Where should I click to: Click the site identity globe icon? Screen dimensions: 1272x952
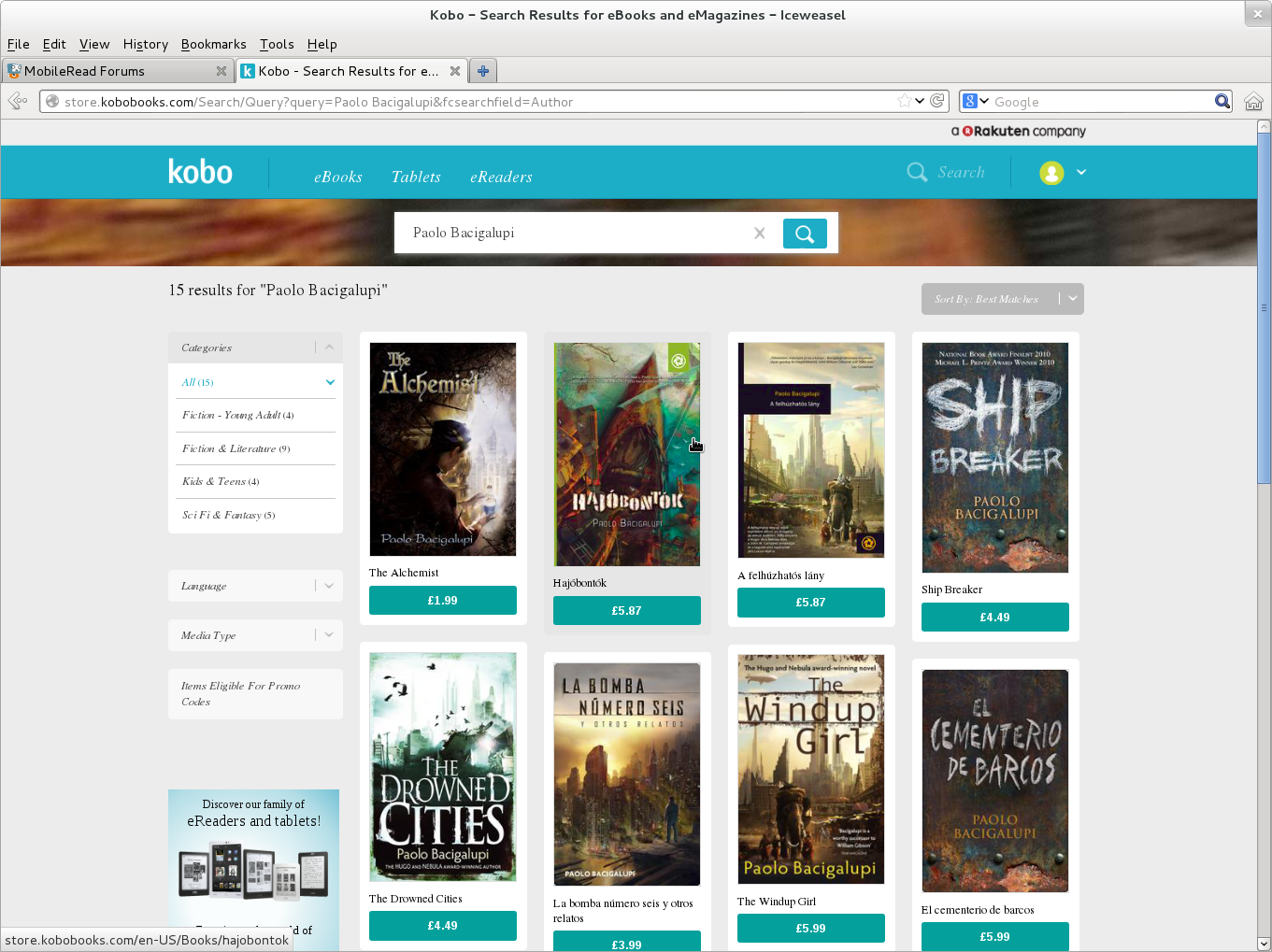(52, 102)
